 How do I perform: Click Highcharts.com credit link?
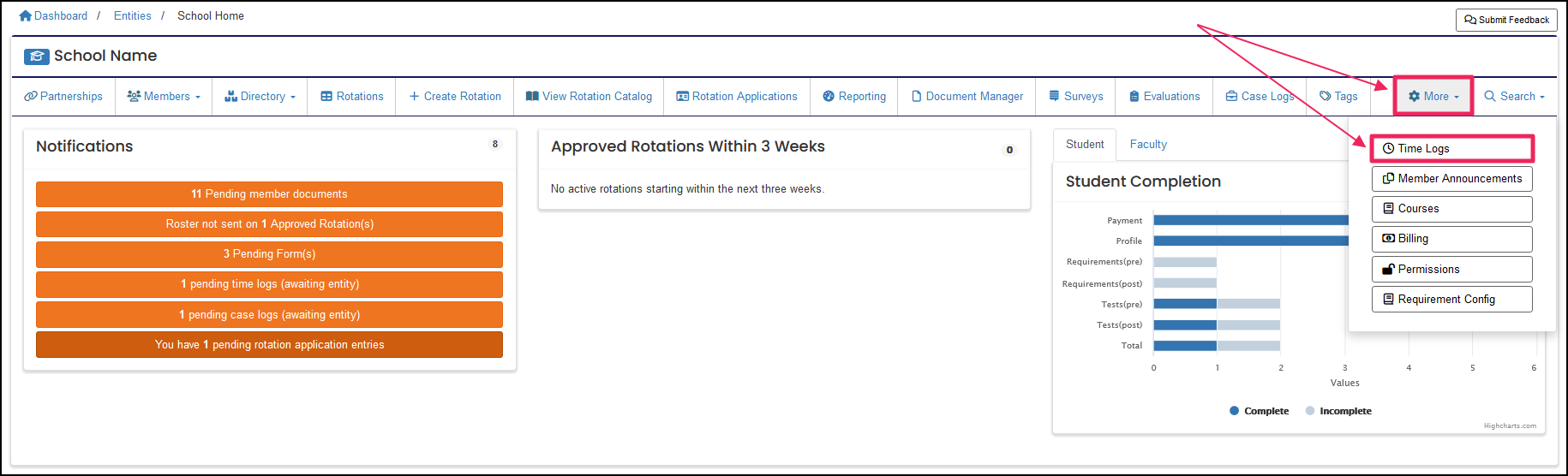click(x=1510, y=425)
